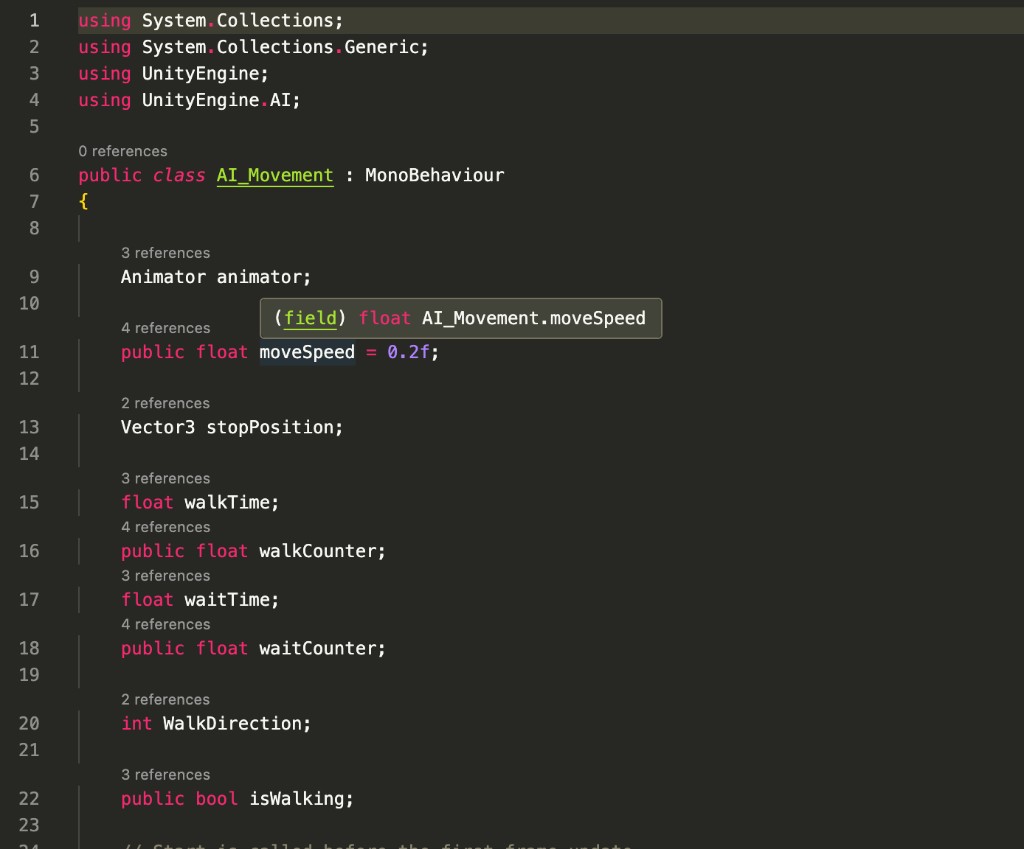Viewport: 1024px width, 849px height.
Task: Click the 'int' keyword on line 20
Action: point(136,724)
